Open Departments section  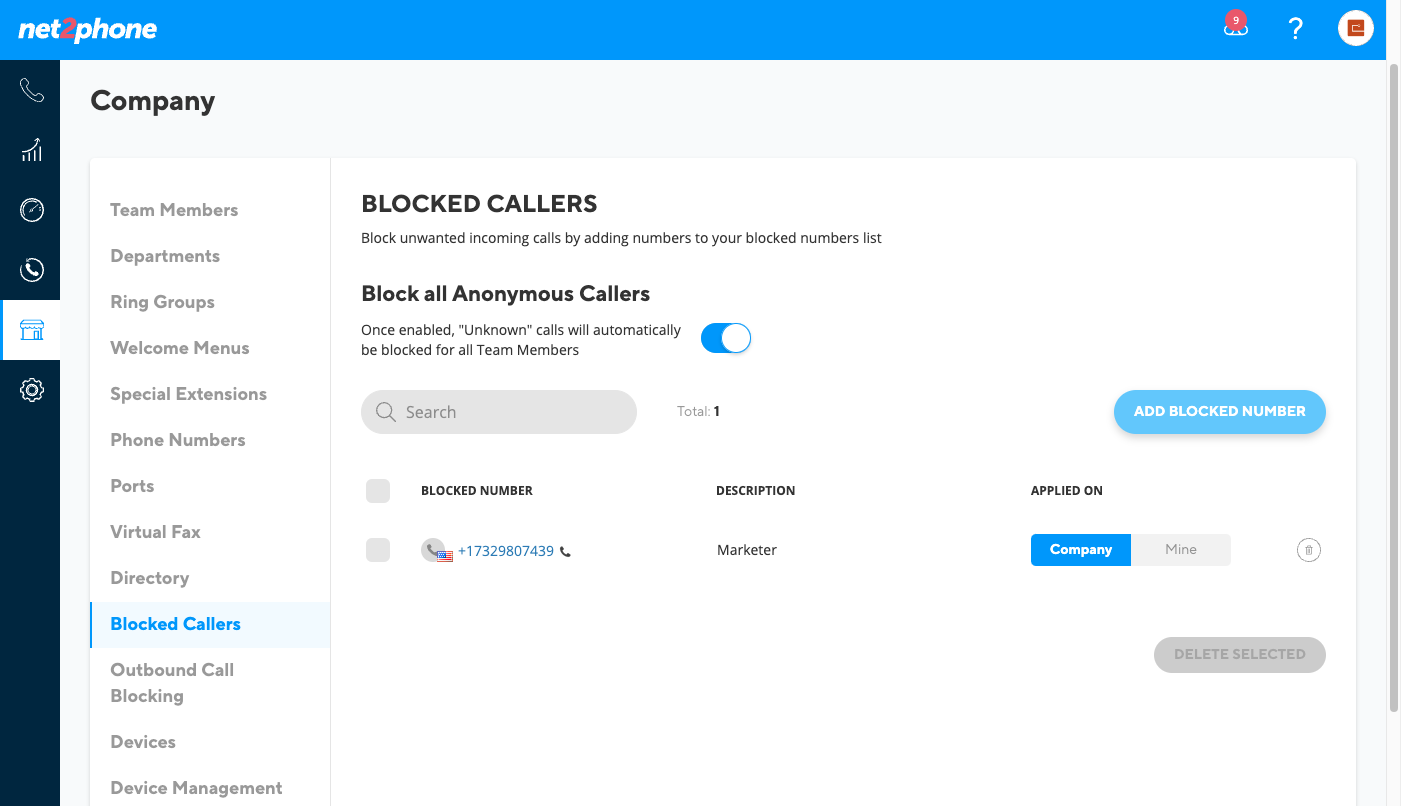click(x=165, y=256)
